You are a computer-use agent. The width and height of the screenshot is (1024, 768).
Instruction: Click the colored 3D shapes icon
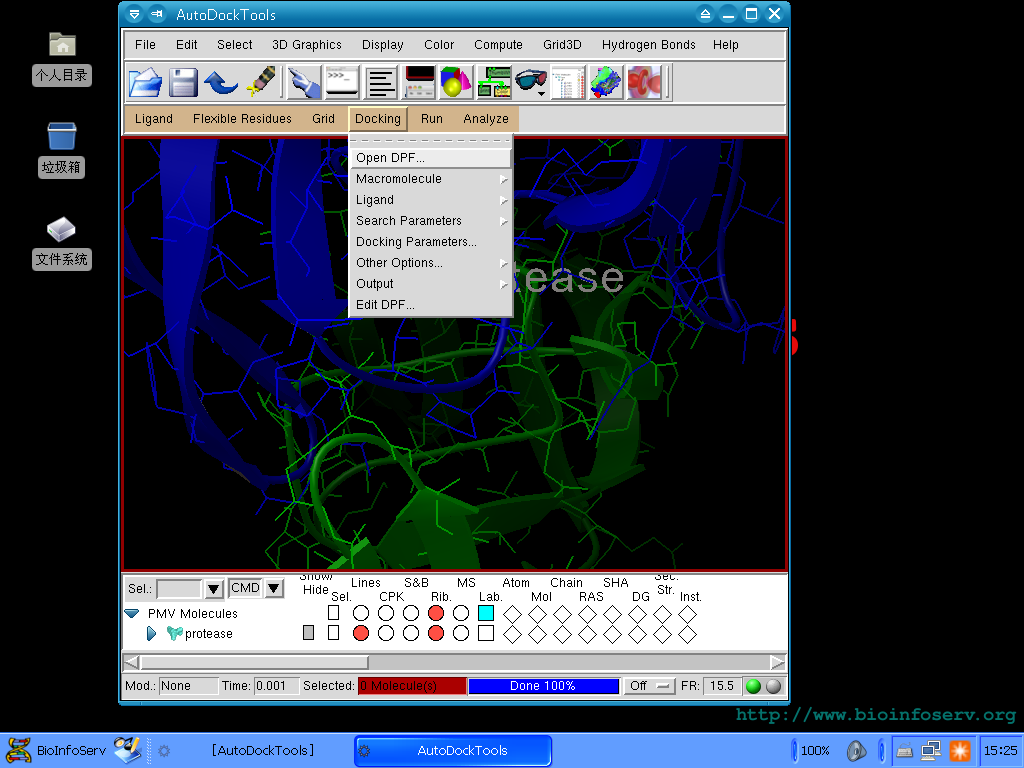pos(455,82)
